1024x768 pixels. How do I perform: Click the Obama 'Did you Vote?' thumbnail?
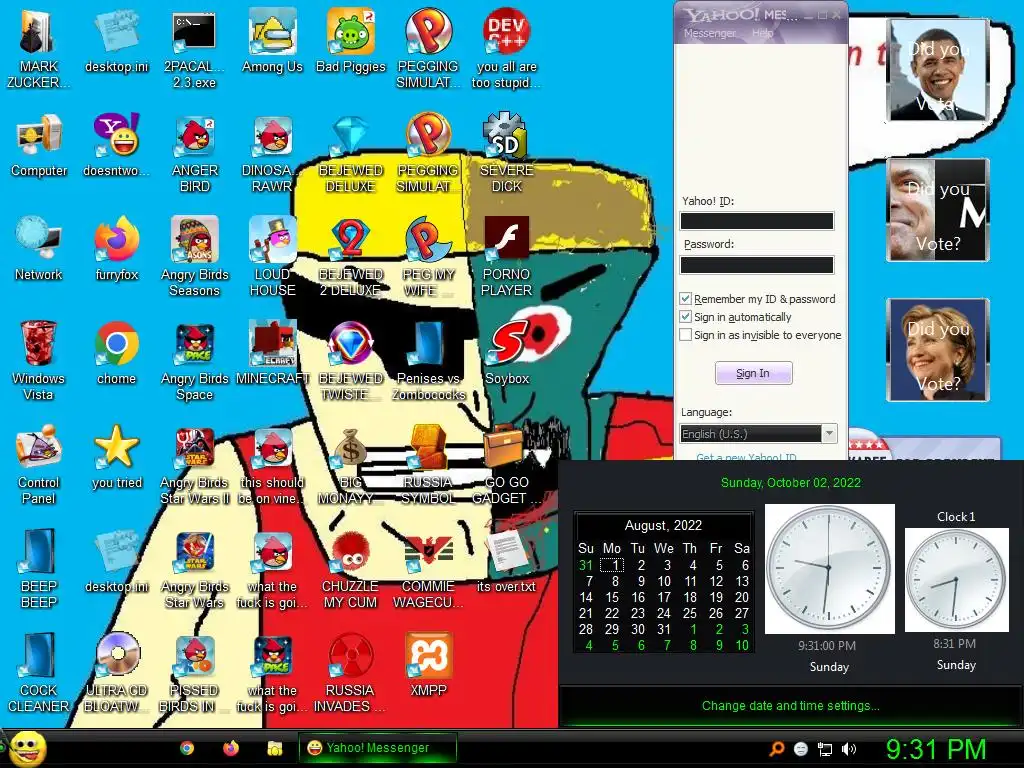pyautogui.click(x=937, y=70)
